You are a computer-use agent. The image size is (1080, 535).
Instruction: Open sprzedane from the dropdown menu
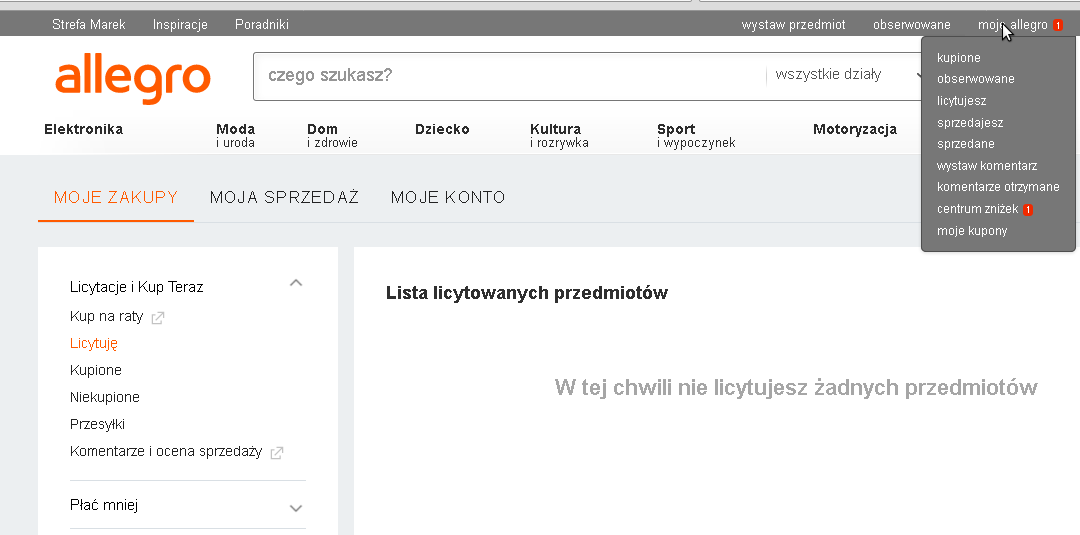point(966,144)
